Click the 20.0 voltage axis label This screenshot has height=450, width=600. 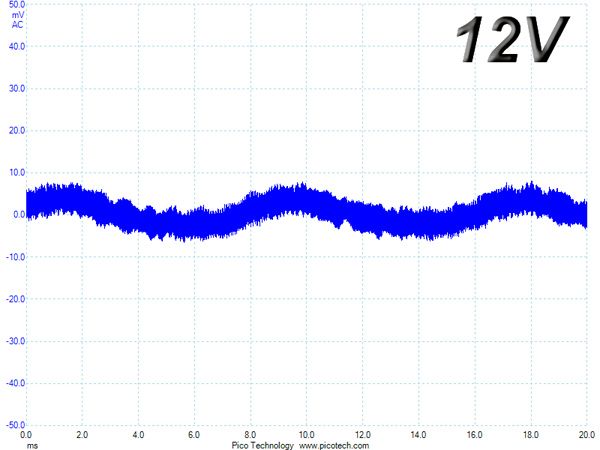click(16, 130)
